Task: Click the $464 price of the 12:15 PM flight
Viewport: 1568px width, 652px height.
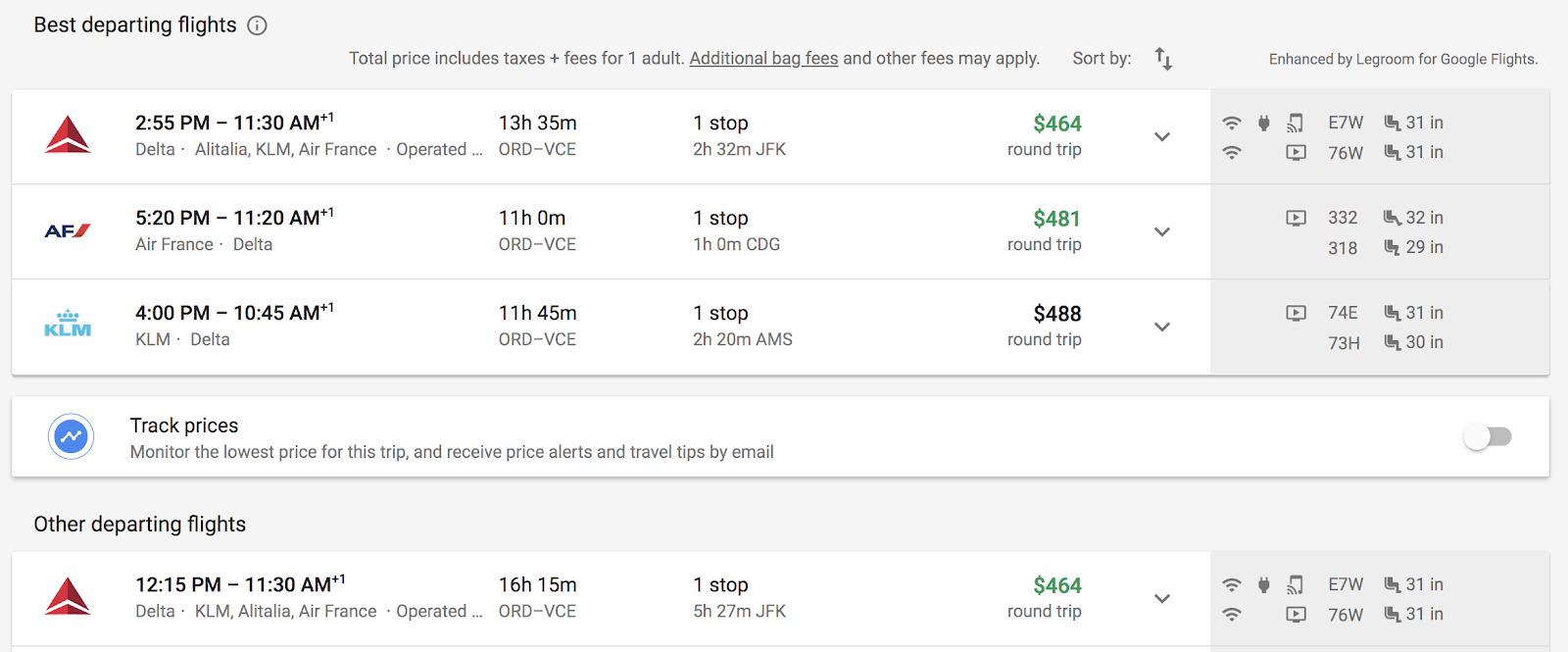Action: click(1056, 585)
